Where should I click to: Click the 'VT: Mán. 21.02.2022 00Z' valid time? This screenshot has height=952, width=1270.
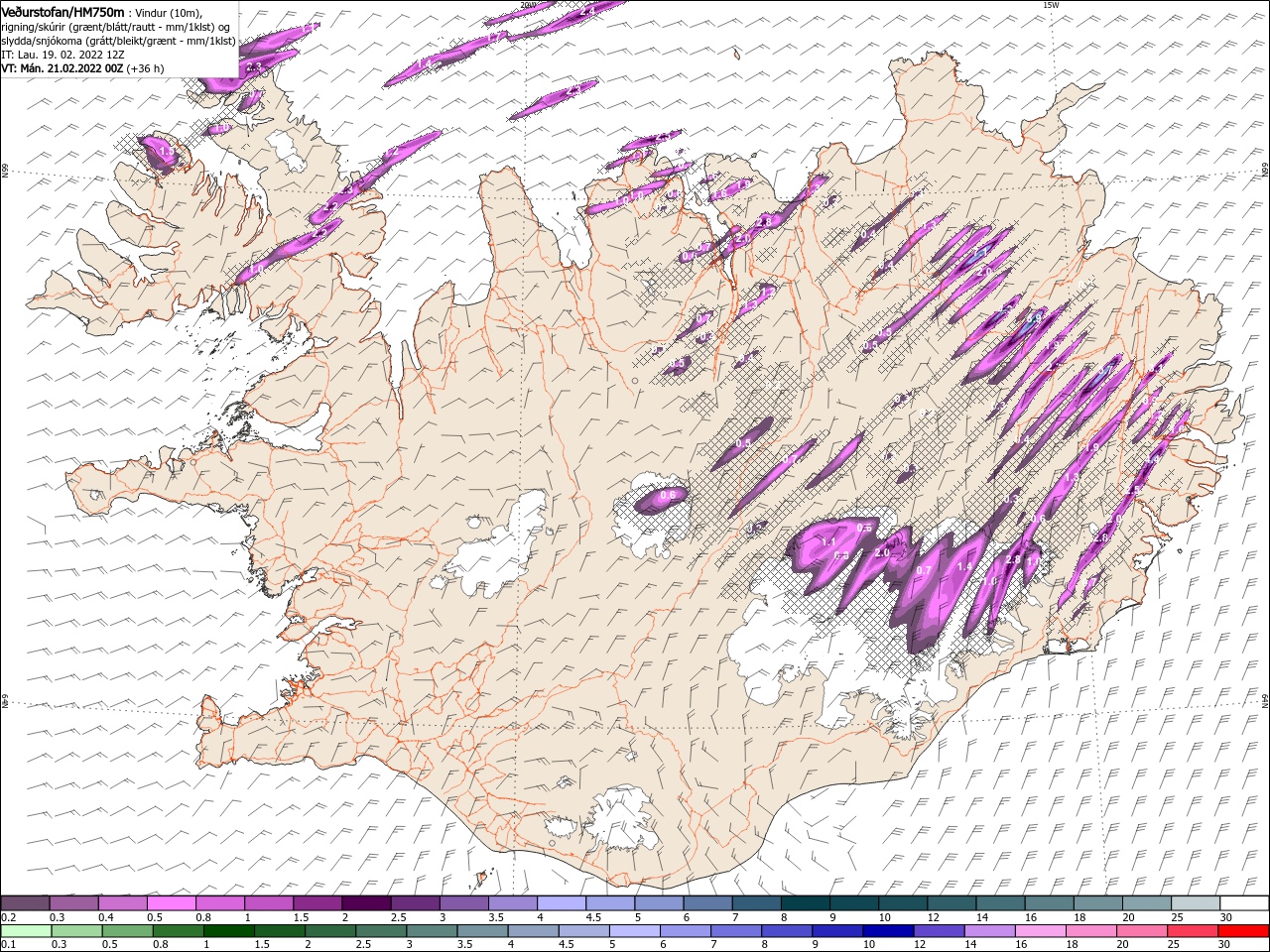[x=63, y=68]
